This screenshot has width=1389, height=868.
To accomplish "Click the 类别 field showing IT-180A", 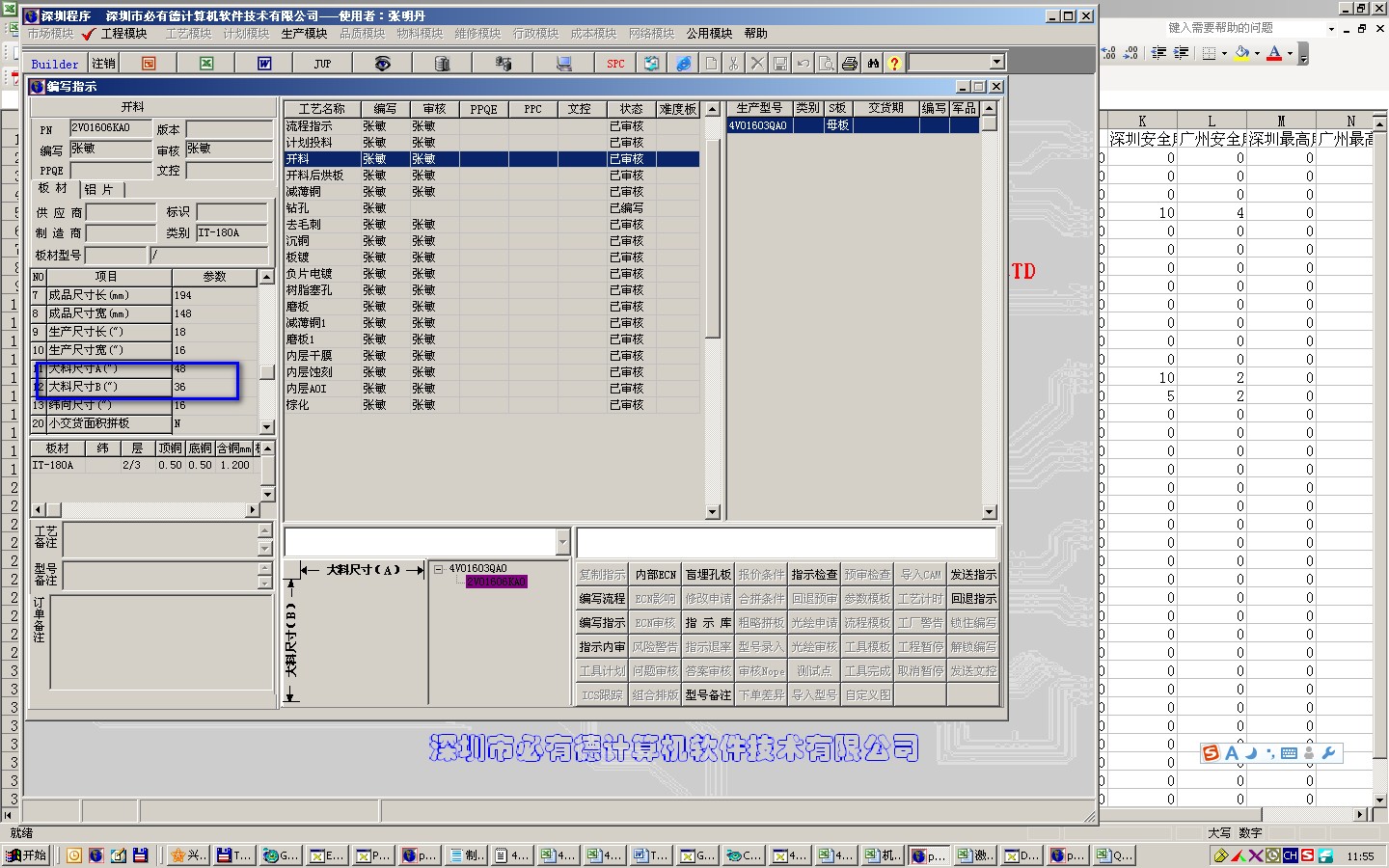I will [x=231, y=233].
